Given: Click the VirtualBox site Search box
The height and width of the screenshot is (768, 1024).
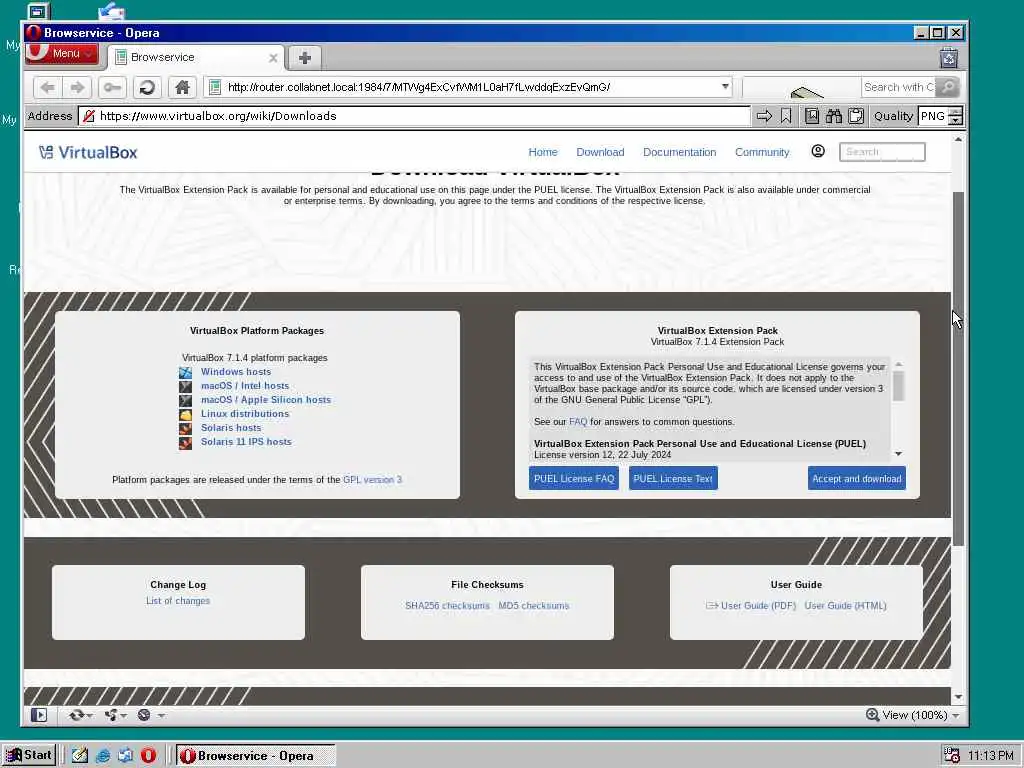Looking at the screenshot, I should (x=882, y=152).
